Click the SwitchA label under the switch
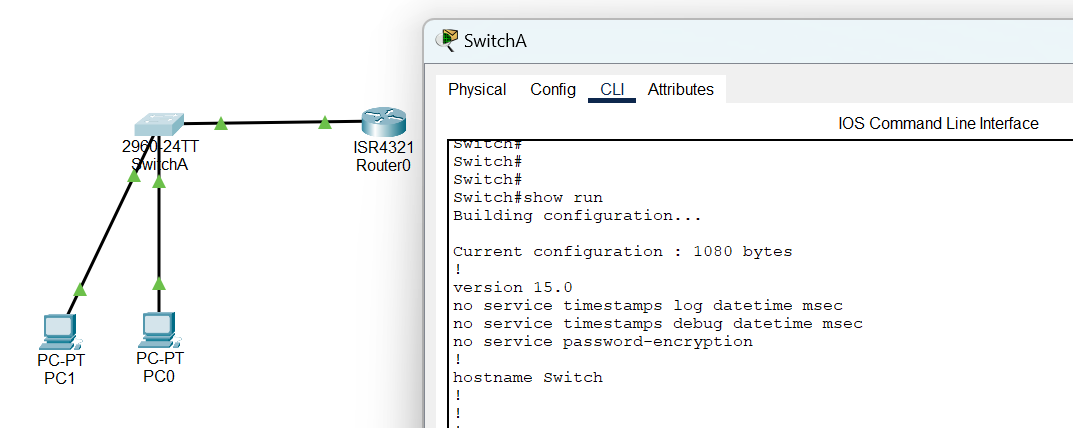This screenshot has height=428, width=1073. (159, 164)
